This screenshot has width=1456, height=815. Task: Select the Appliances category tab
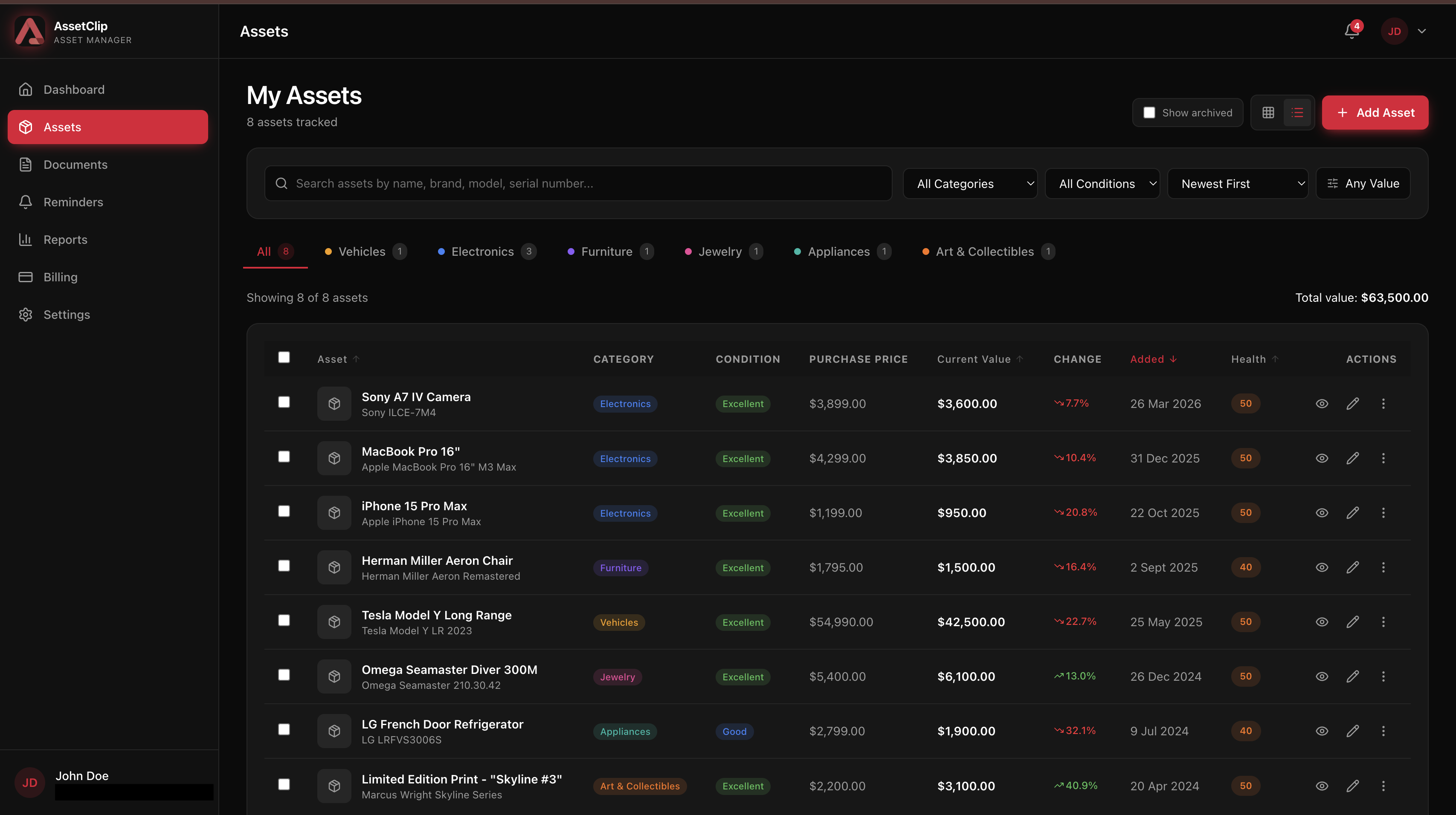[x=842, y=251]
